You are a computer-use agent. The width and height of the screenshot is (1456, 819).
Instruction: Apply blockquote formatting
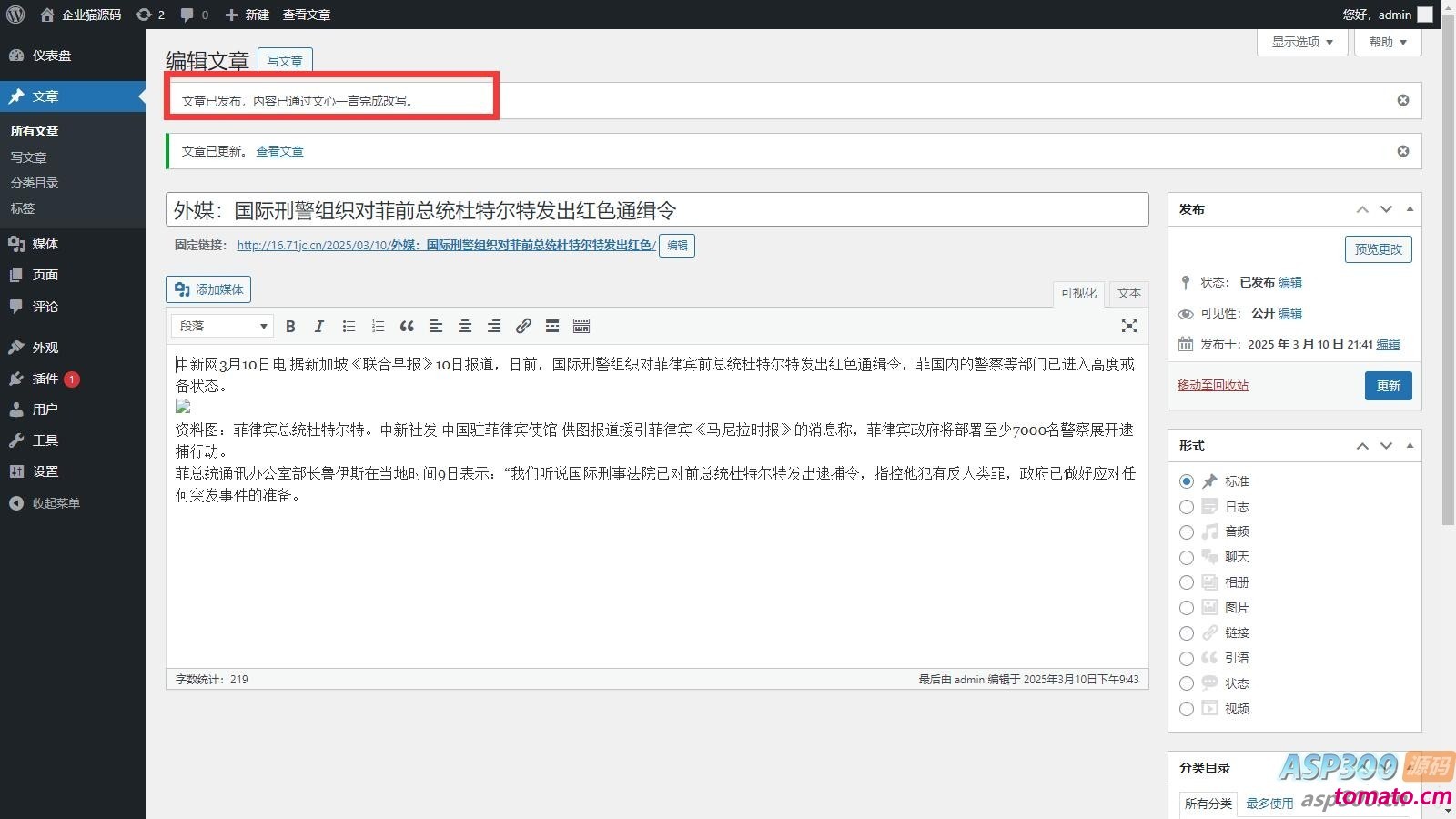point(407,326)
